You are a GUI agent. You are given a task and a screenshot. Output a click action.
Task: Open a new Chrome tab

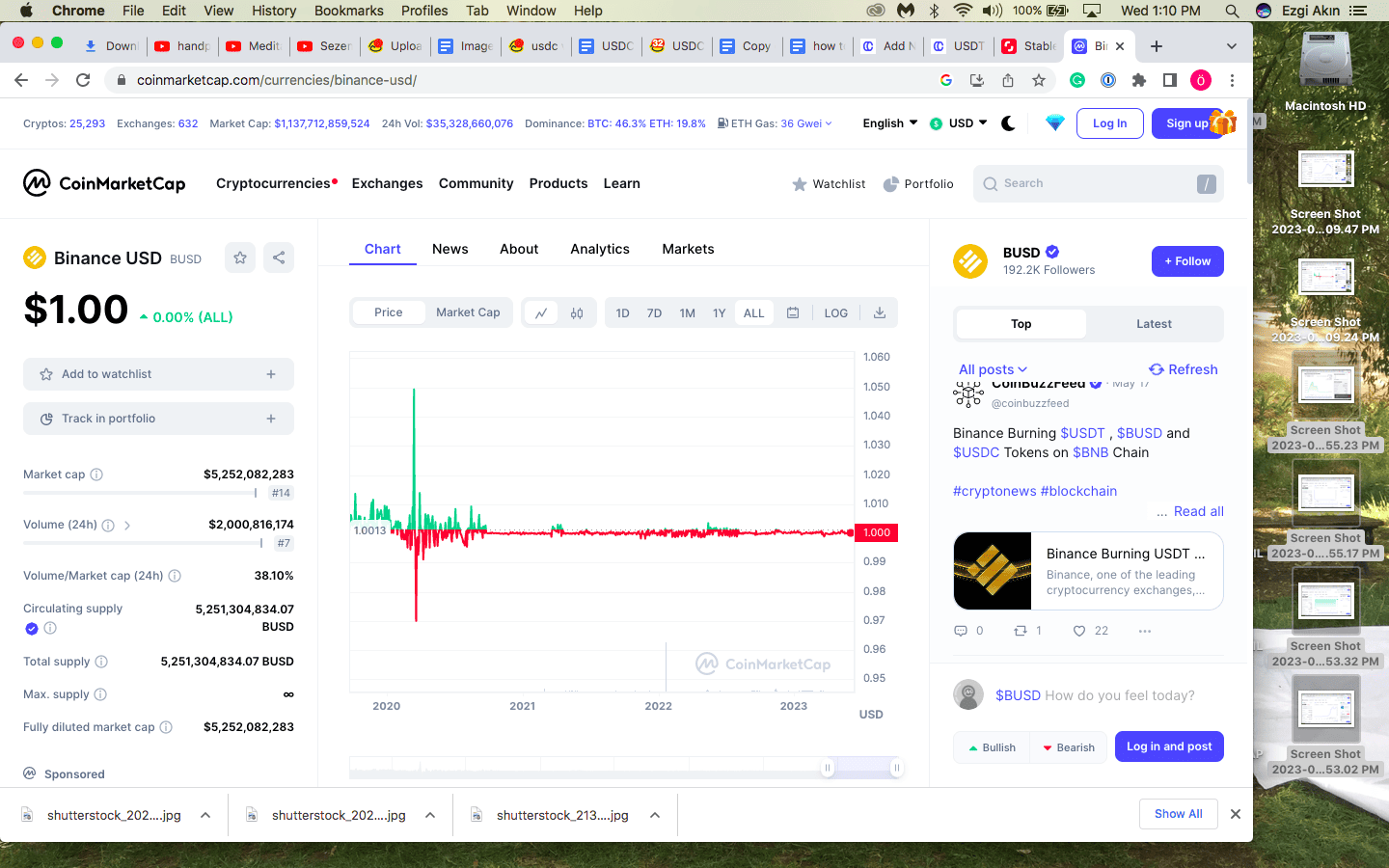click(1157, 46)
